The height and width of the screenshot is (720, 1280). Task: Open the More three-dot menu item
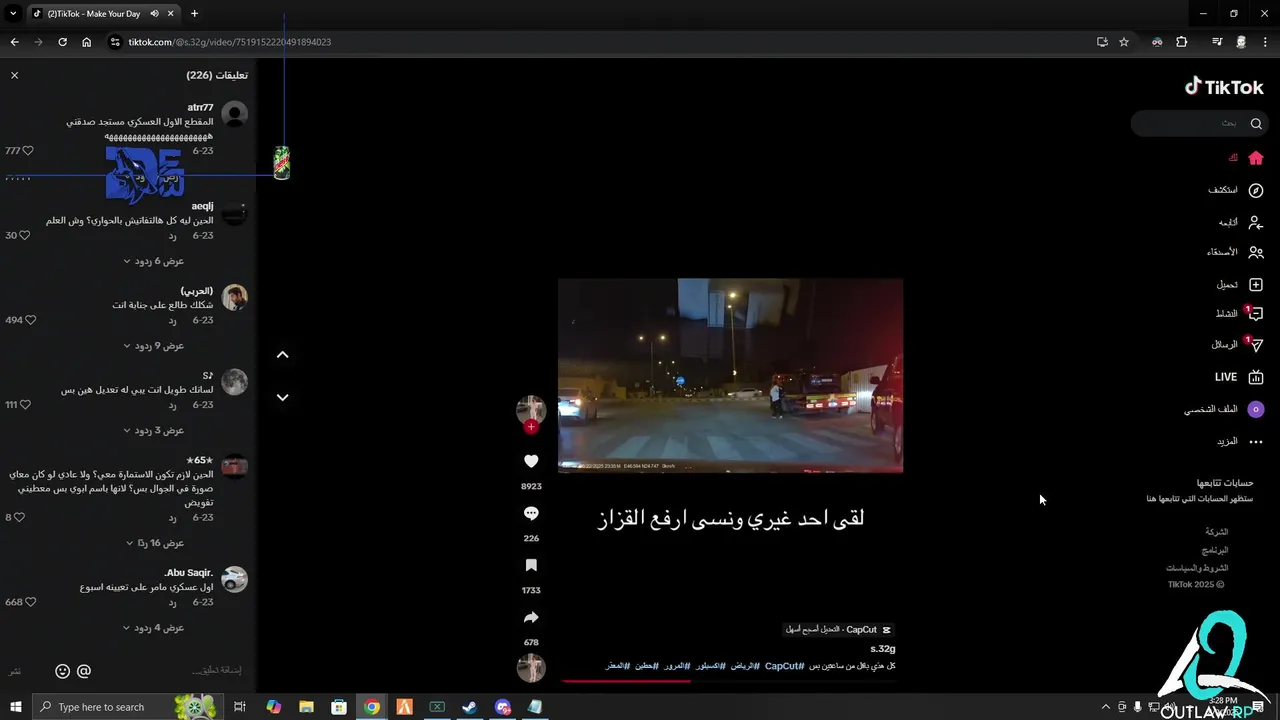(x=1240, y=441)
